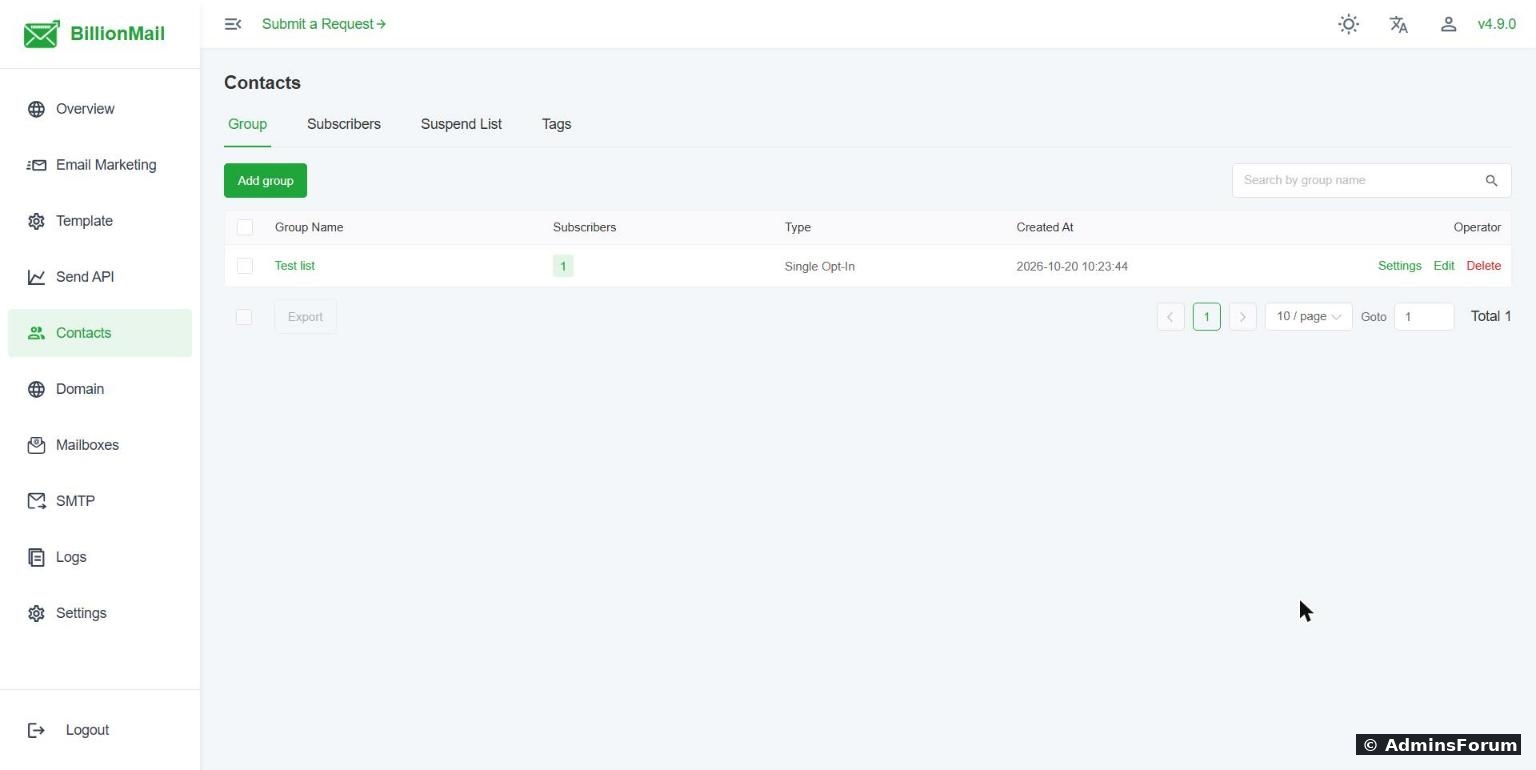
Task: Click the Template gear icon
Action: 36,221
